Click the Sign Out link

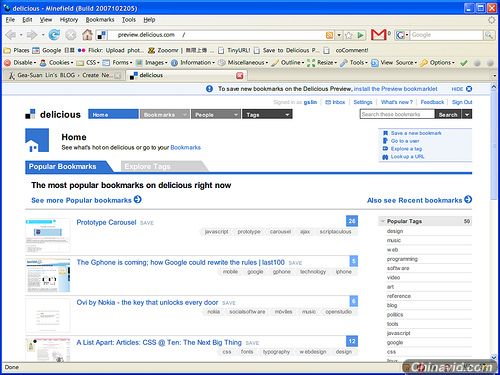(x=462, y=102)
